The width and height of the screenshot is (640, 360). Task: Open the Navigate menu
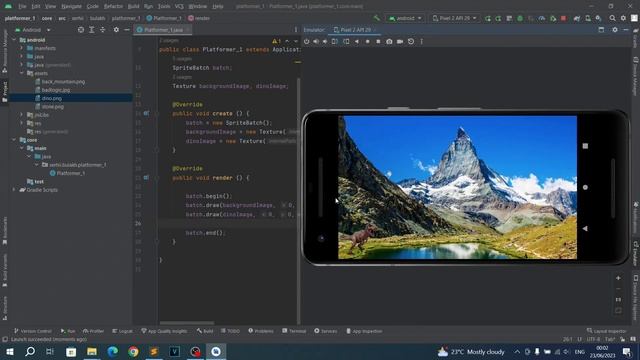tap(71, 6)
